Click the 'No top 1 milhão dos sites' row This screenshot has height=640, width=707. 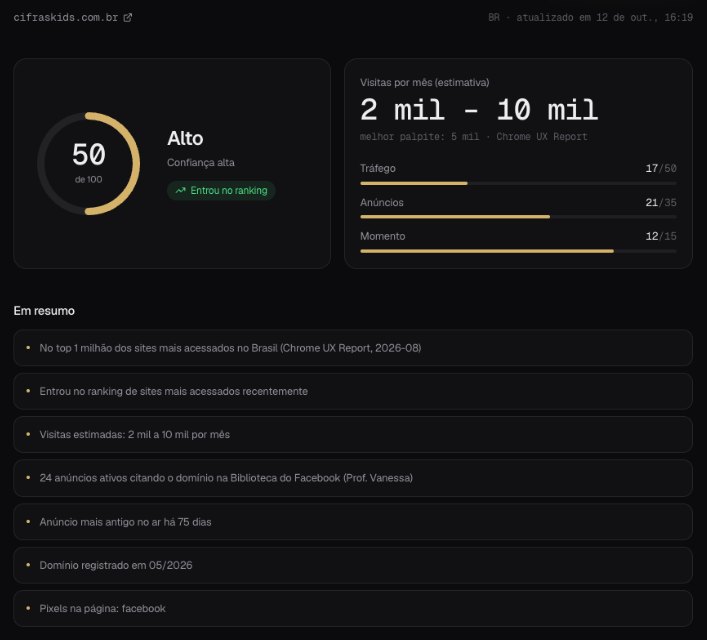click(x=353, y=348)
